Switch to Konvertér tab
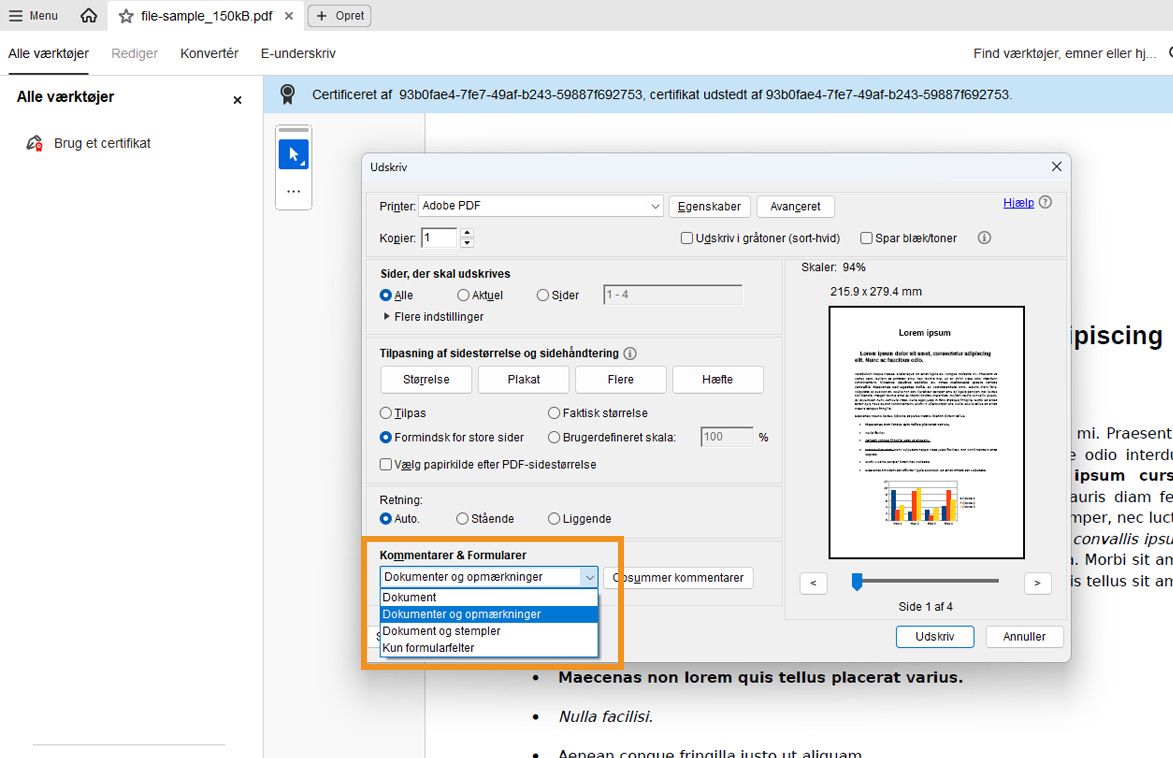The width and height of the screenshot is (1173, 758). pos(209,53)
